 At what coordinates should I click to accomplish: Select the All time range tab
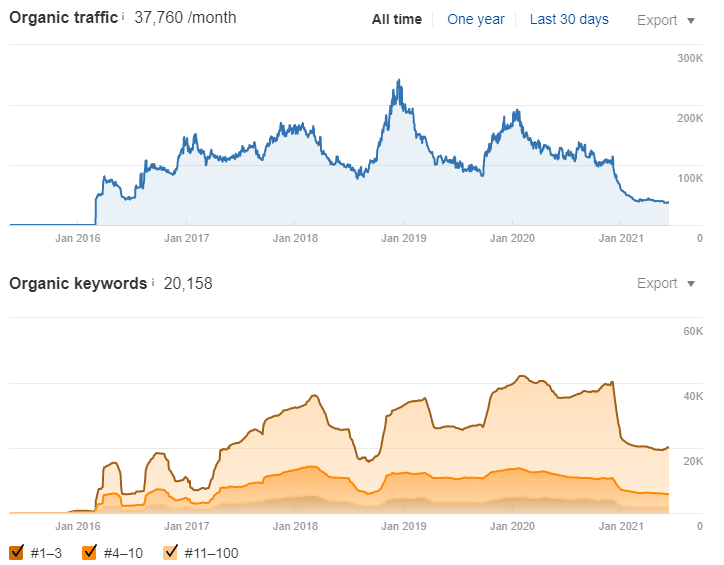397,19
